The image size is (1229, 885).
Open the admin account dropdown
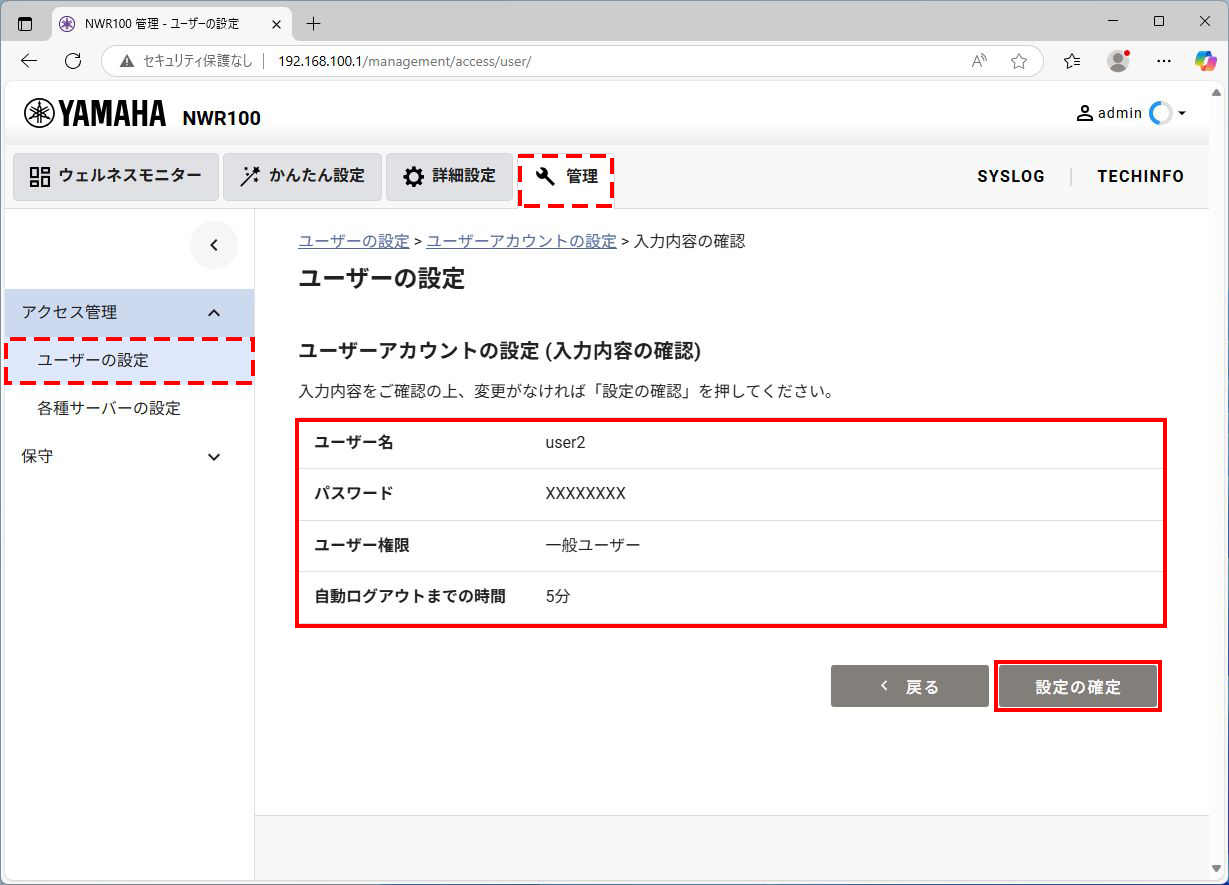tap(1182, 113)
